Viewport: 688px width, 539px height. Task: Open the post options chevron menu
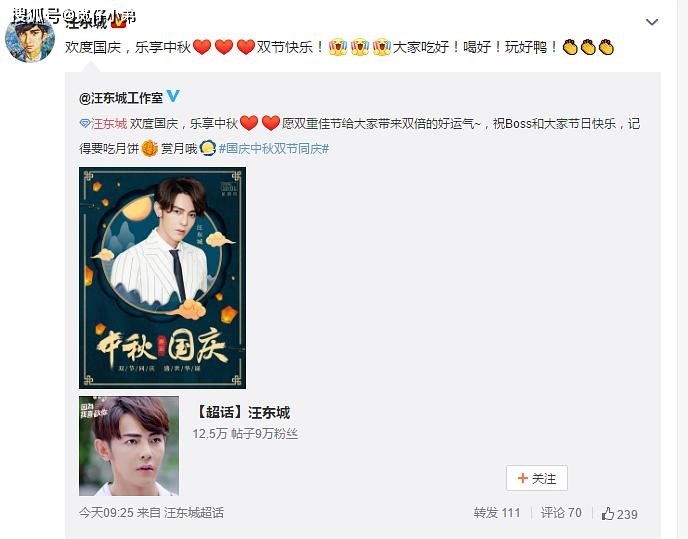coord(652,22)
